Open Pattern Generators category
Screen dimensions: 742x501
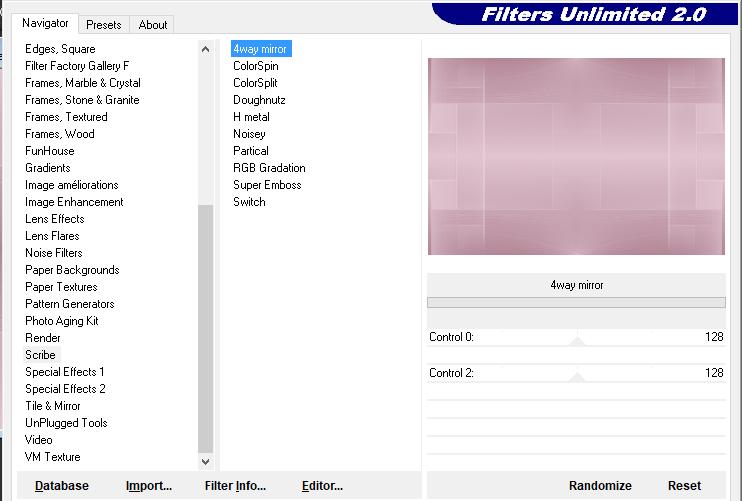coord(70,304)
